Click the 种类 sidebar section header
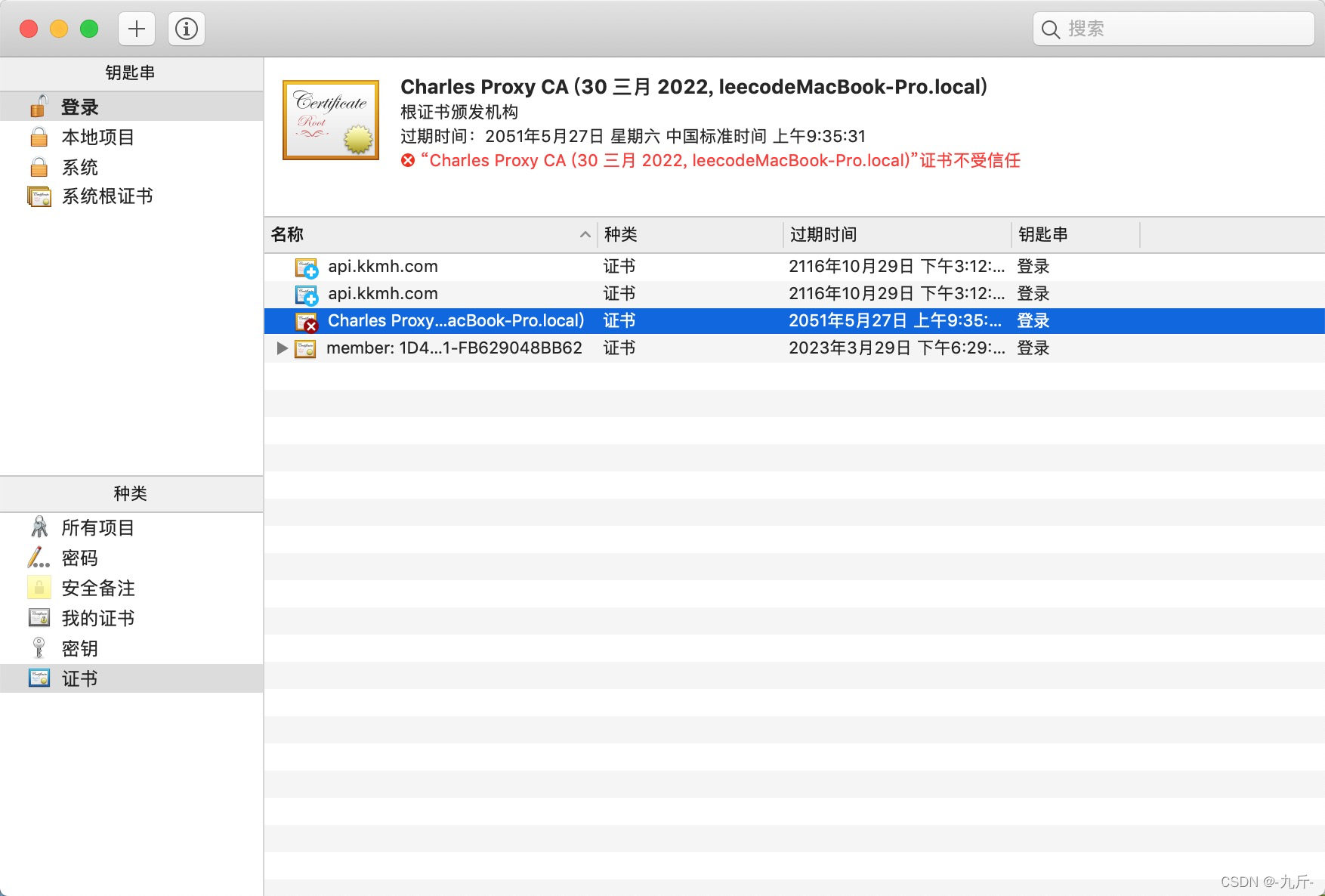The height and width of the screenshot is (896, 1325). (130, 493)
